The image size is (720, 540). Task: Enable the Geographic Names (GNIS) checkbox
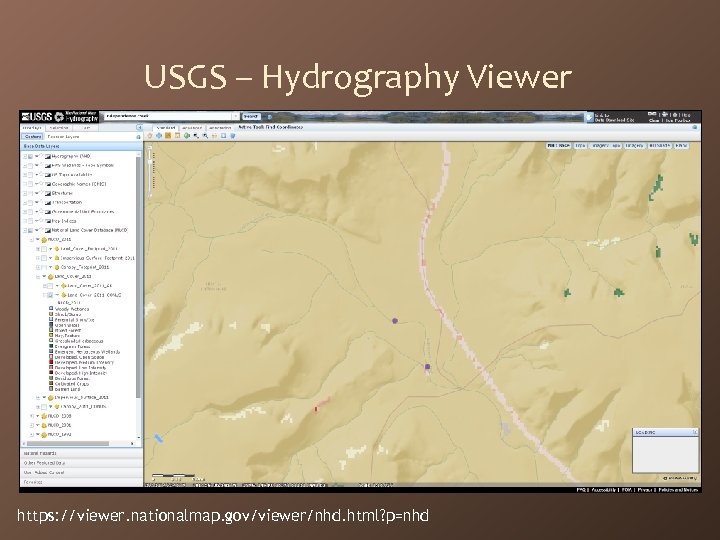pos(30,184)
